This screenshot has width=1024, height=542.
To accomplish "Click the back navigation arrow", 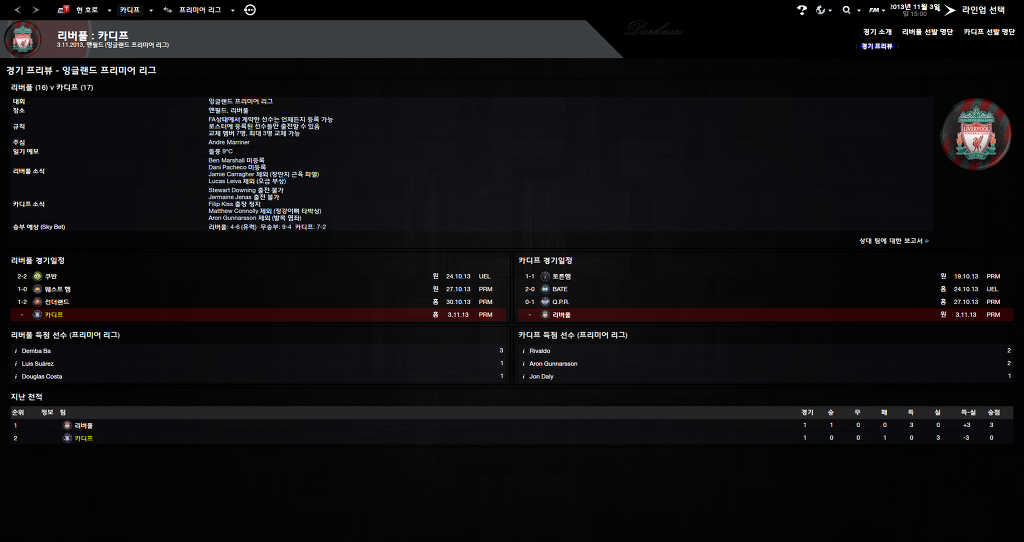I will coord(17,9).
